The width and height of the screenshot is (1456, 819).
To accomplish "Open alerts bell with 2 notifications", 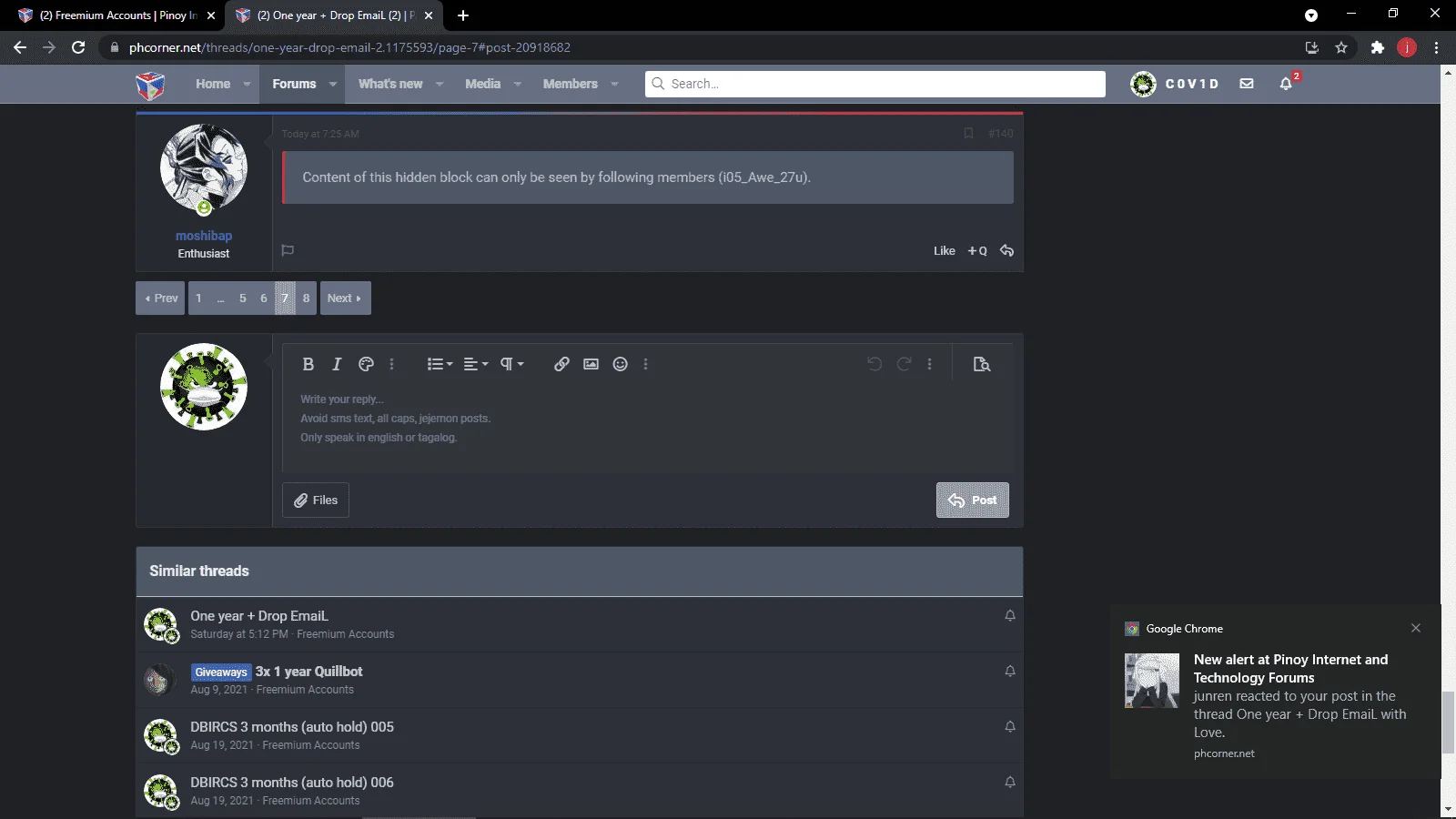I will click(x=1286, y=84).
